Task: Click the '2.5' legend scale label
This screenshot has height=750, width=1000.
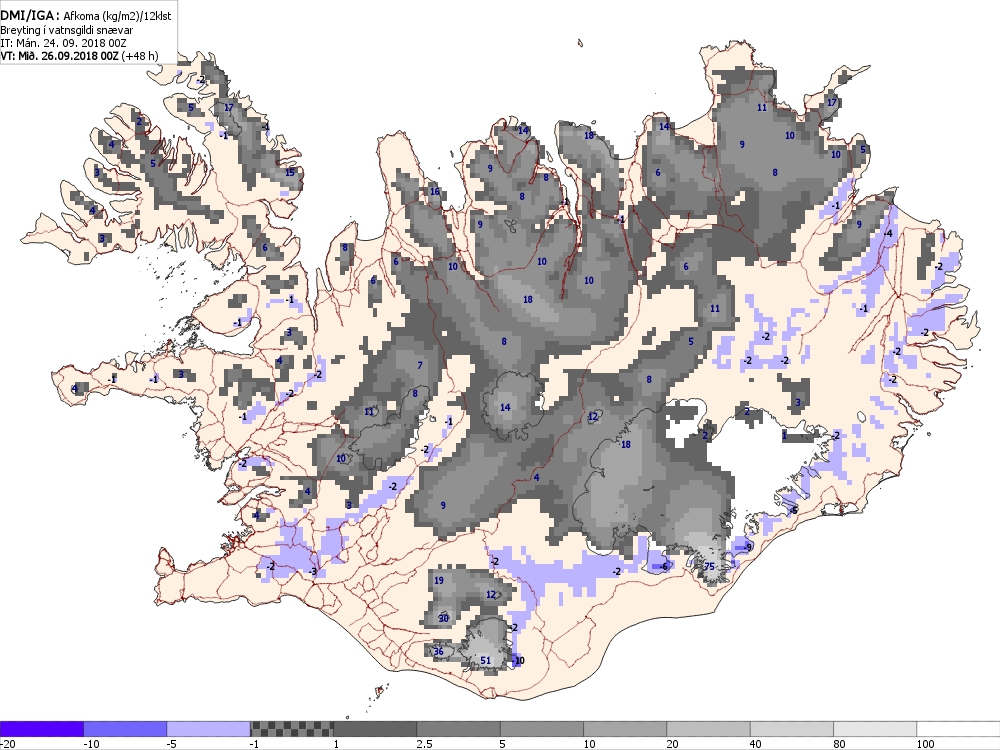Action: point(424,744)
